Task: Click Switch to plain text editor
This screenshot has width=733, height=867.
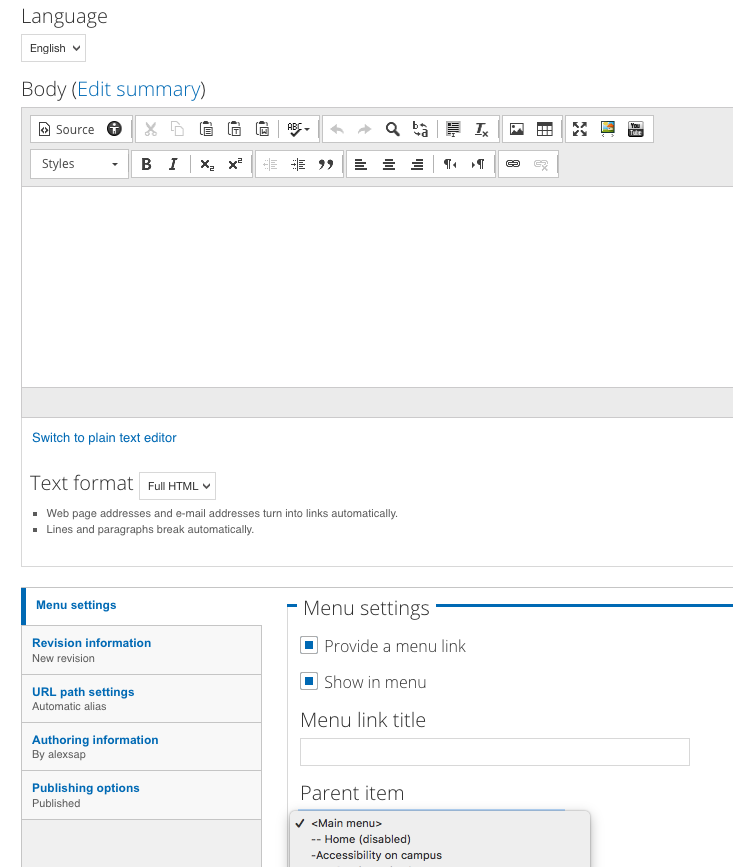Action: tap(104, 437)
